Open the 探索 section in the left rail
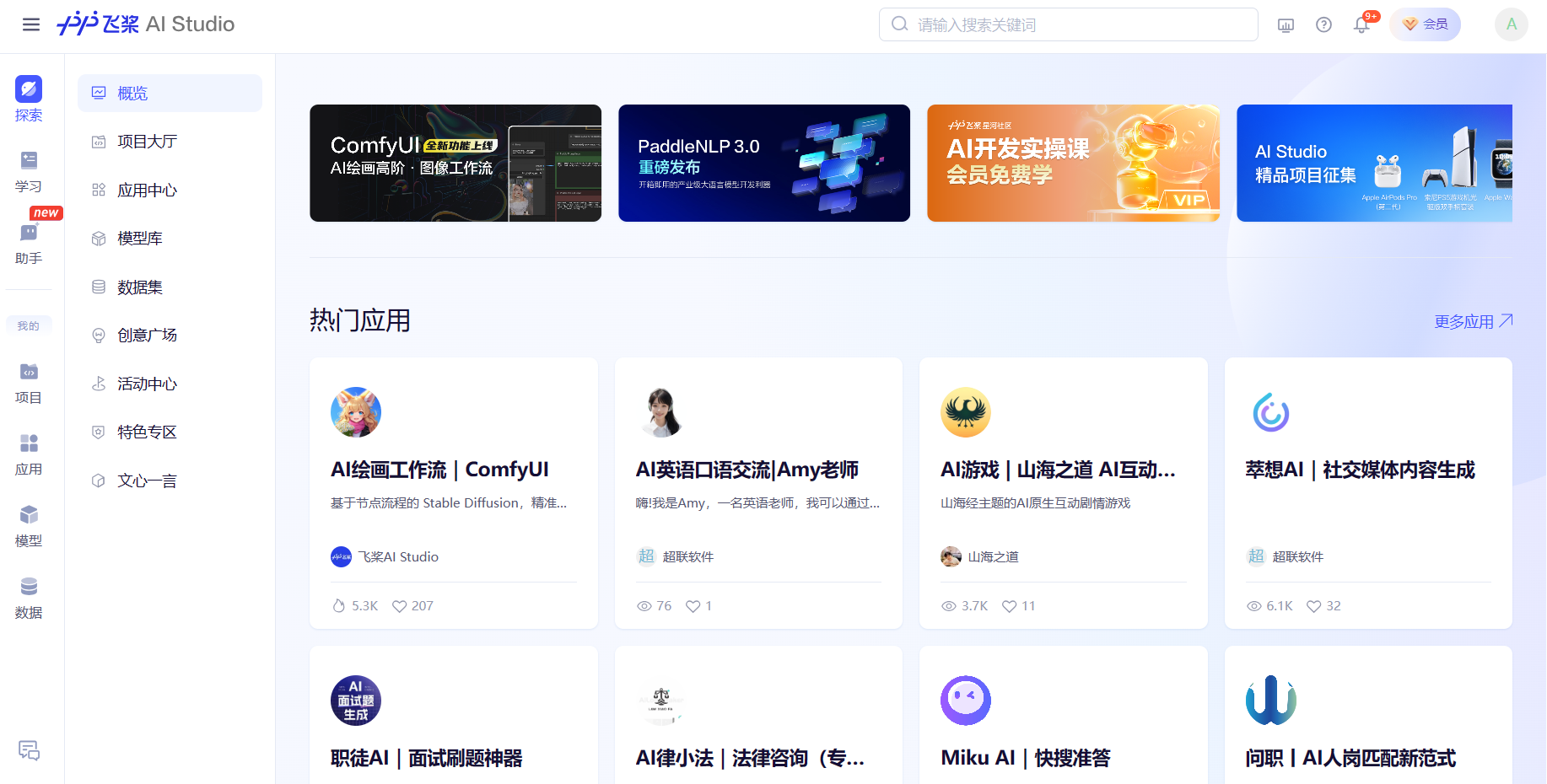 coord(29,99)
